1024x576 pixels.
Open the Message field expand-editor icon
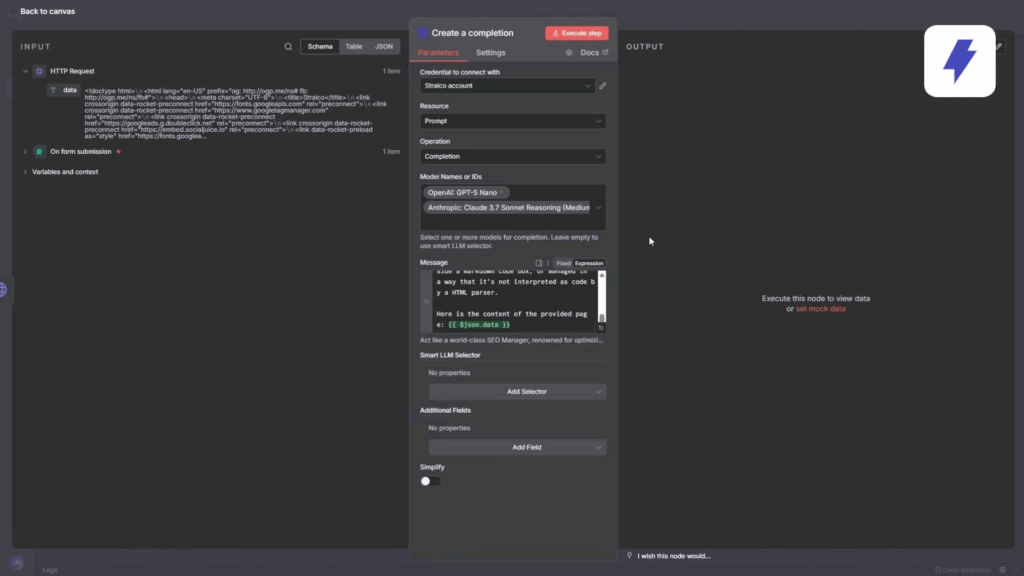pos(539,263)
